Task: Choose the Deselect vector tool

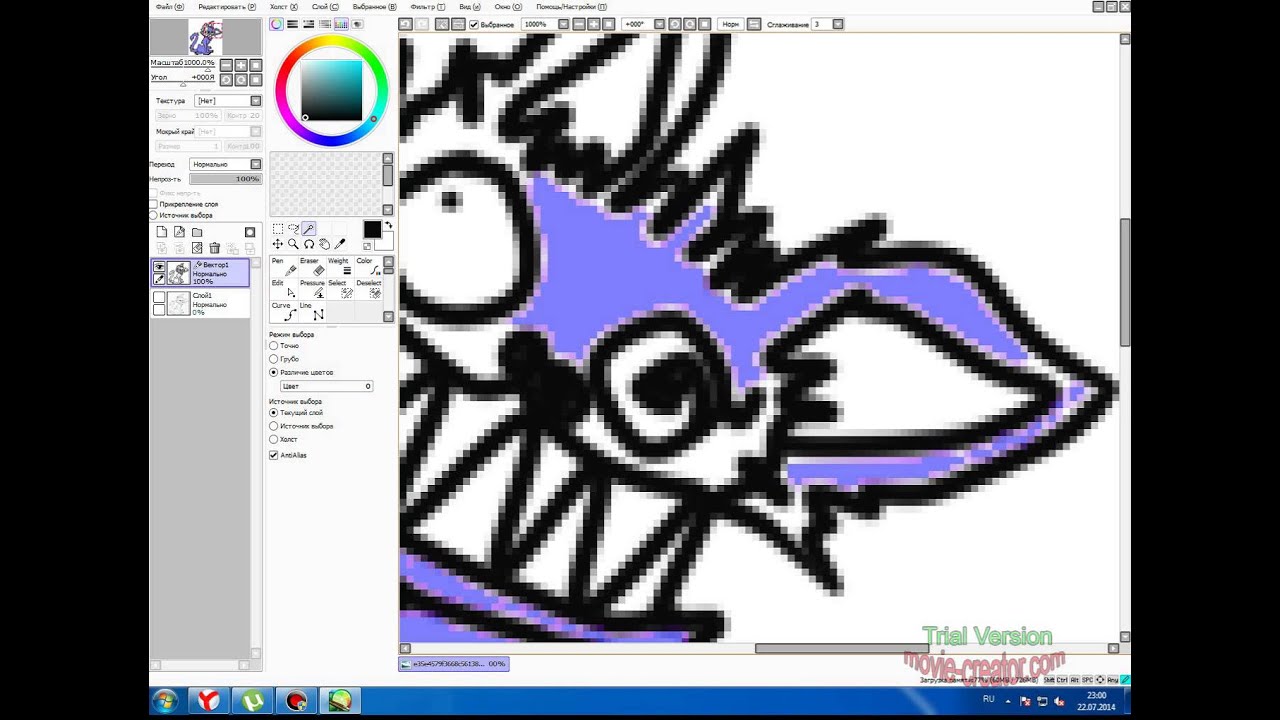Action: pos(369,289)
